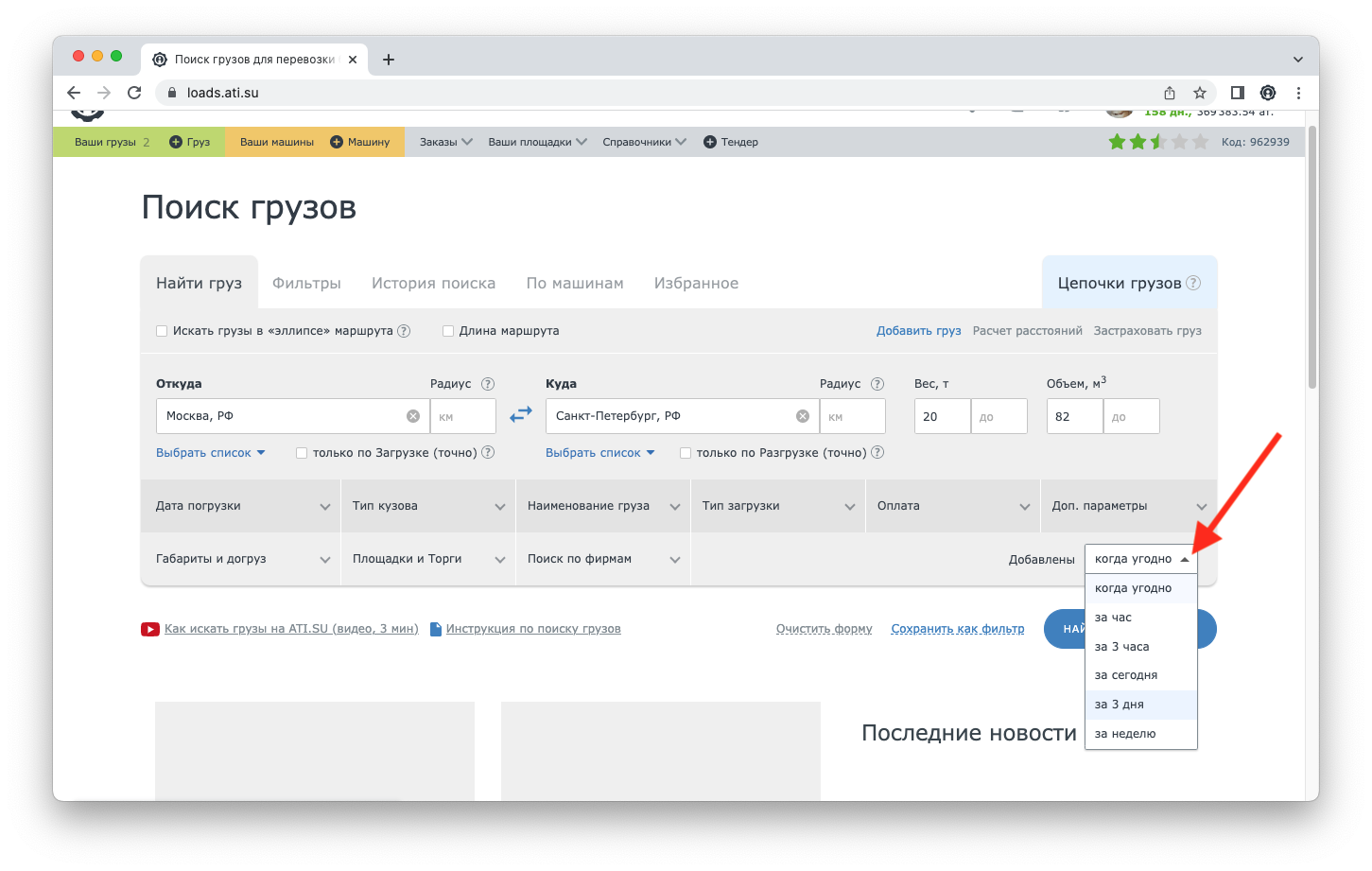Select за 3 дня option
The height and width of the screenshot is (871, 1372).
(1141, 705)
